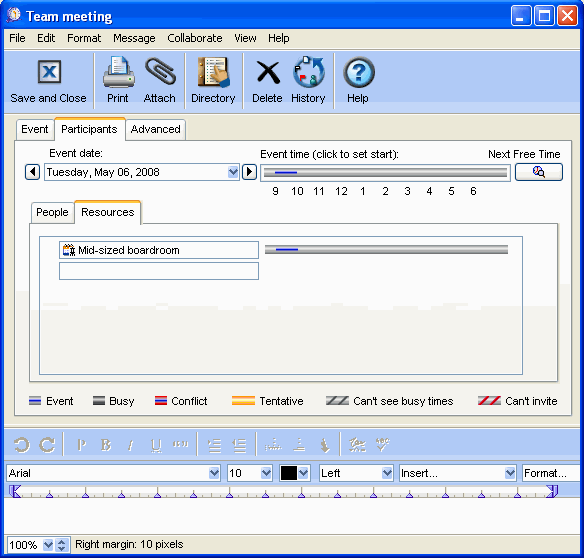Go to the previous day arrow
The image size is (584, 558).
(33, 172)
